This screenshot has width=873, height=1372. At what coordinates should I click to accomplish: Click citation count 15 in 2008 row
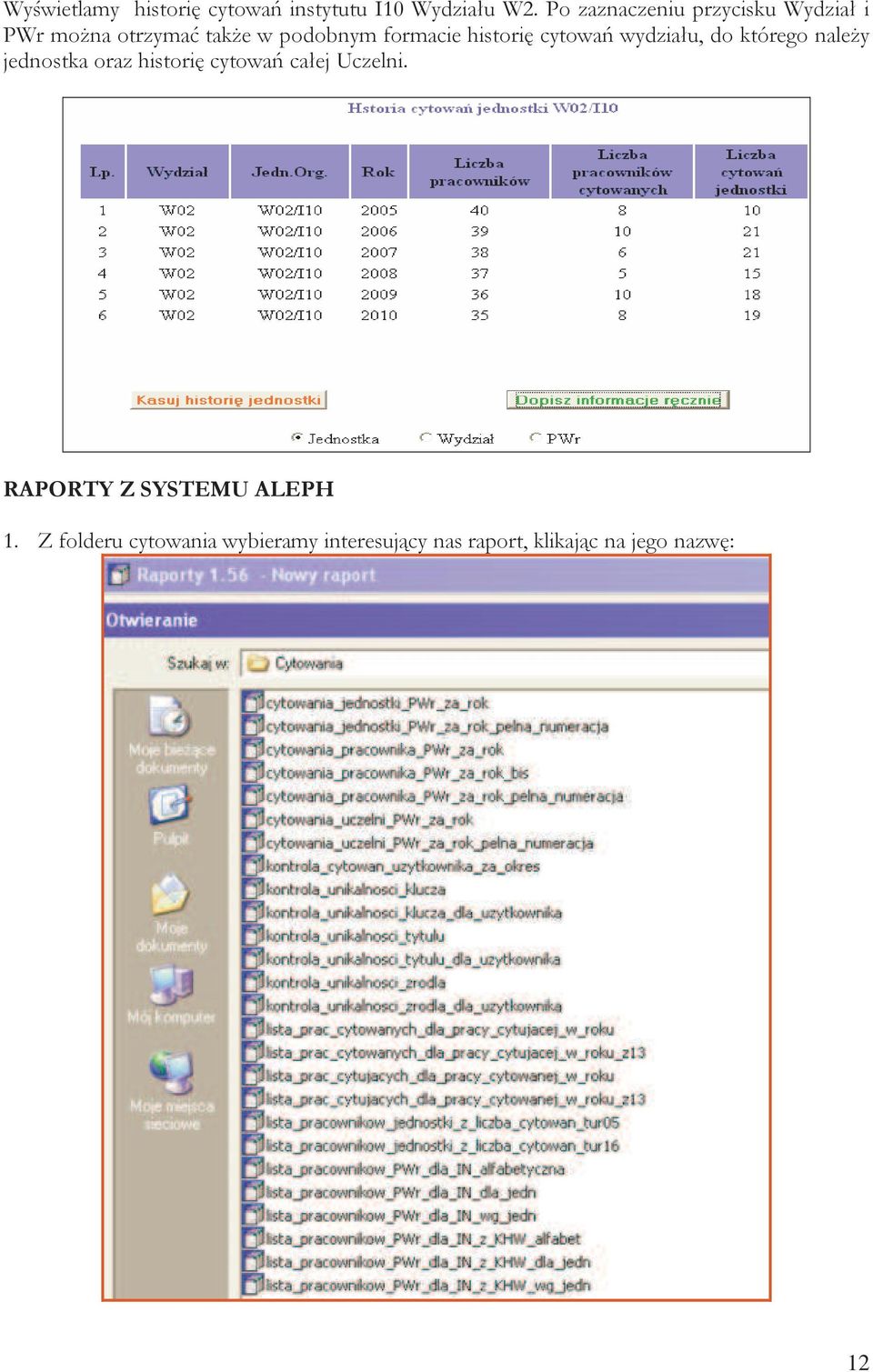click(x=751, y=273)
